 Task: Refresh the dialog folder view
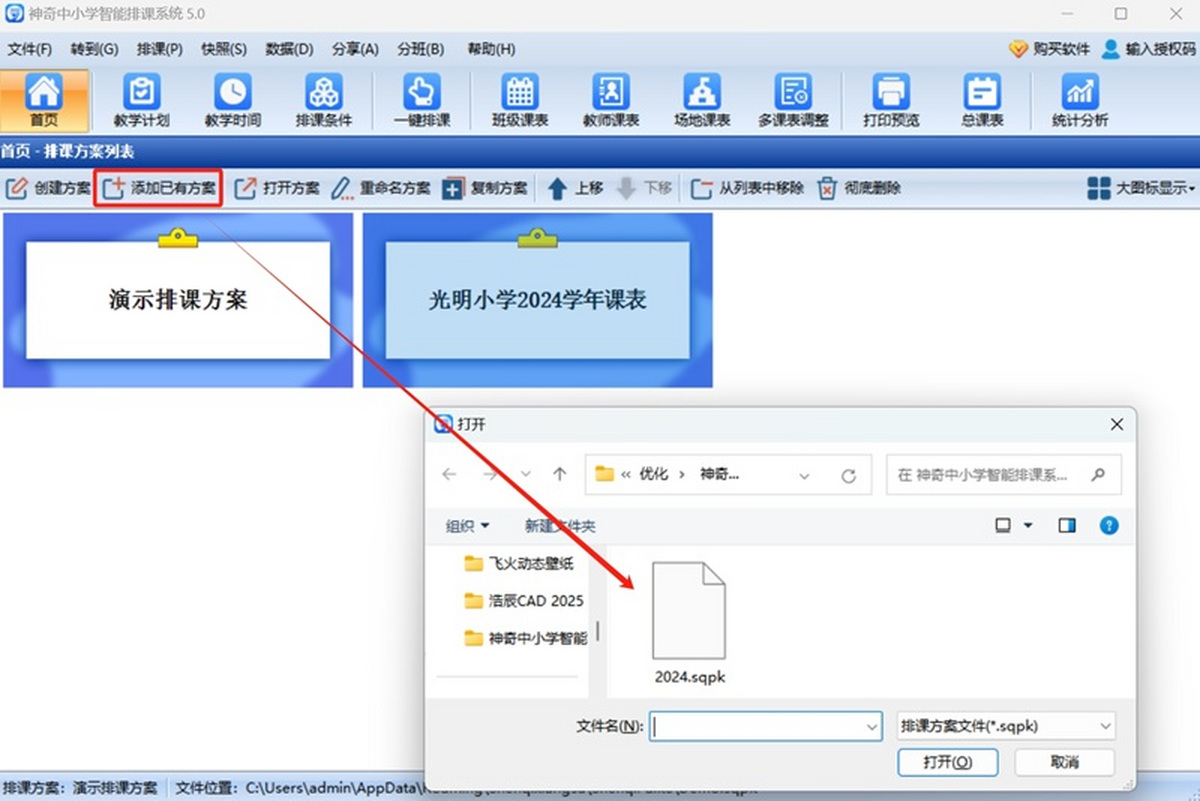pos(849,476)
